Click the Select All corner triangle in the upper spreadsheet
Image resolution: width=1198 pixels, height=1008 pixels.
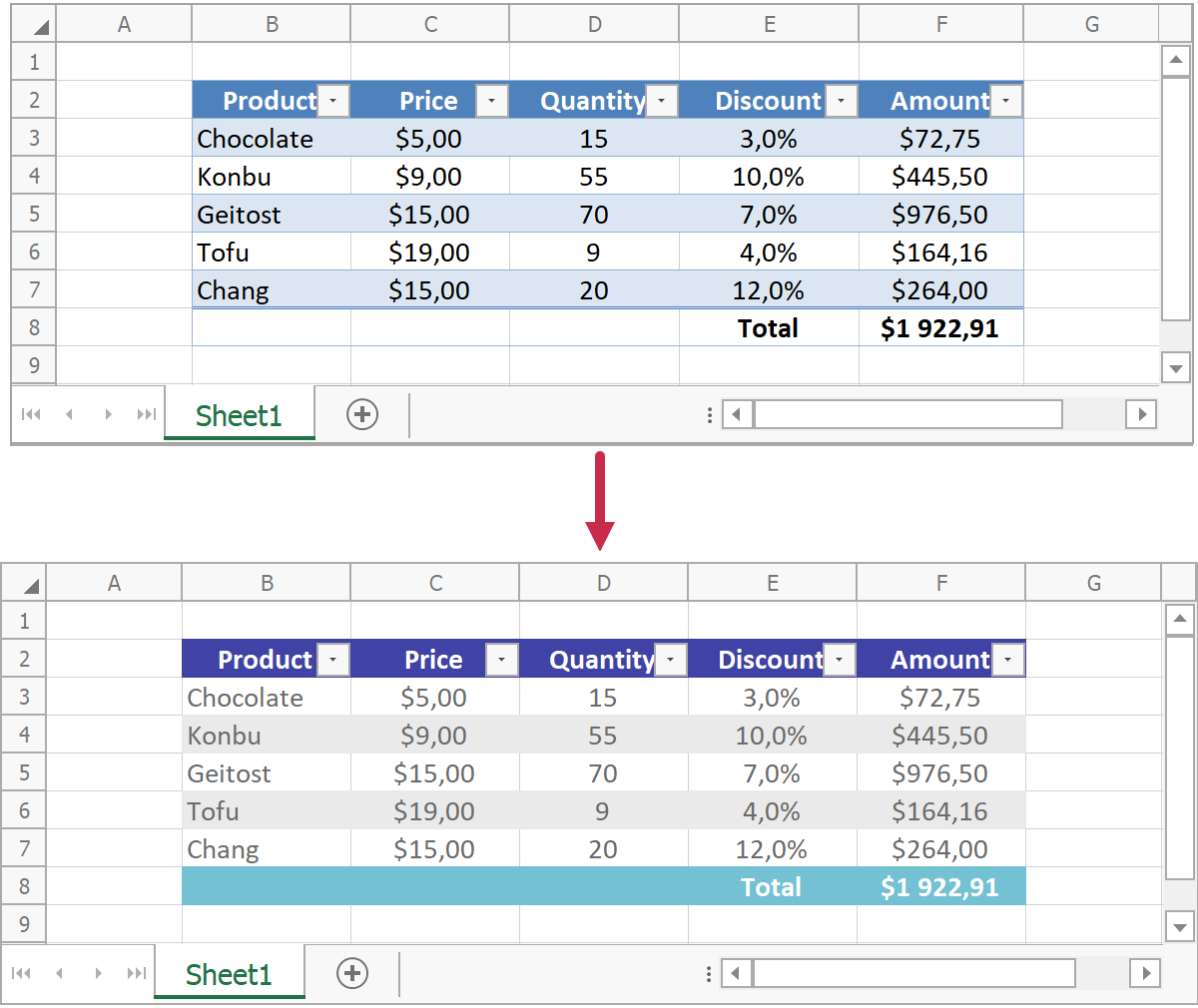pos(40,26)
